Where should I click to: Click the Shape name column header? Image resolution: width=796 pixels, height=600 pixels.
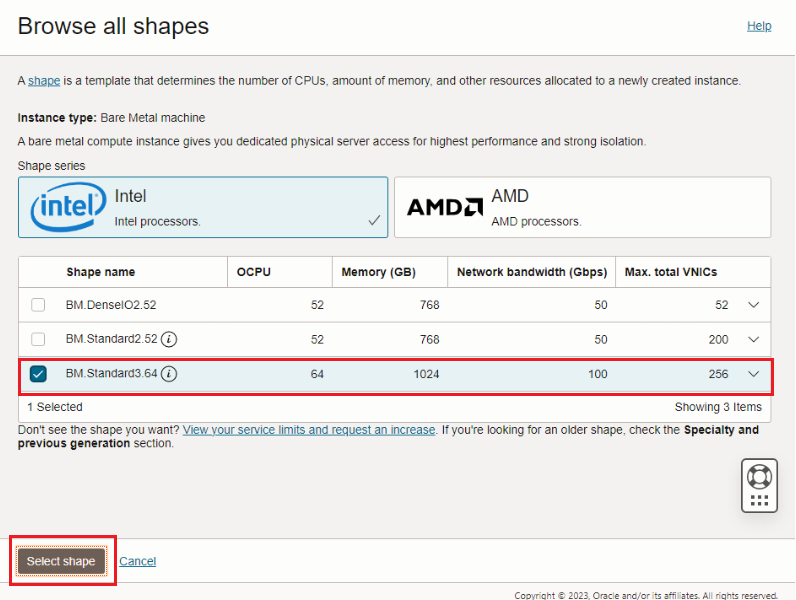pyautogui.click(x=100, y=272)
